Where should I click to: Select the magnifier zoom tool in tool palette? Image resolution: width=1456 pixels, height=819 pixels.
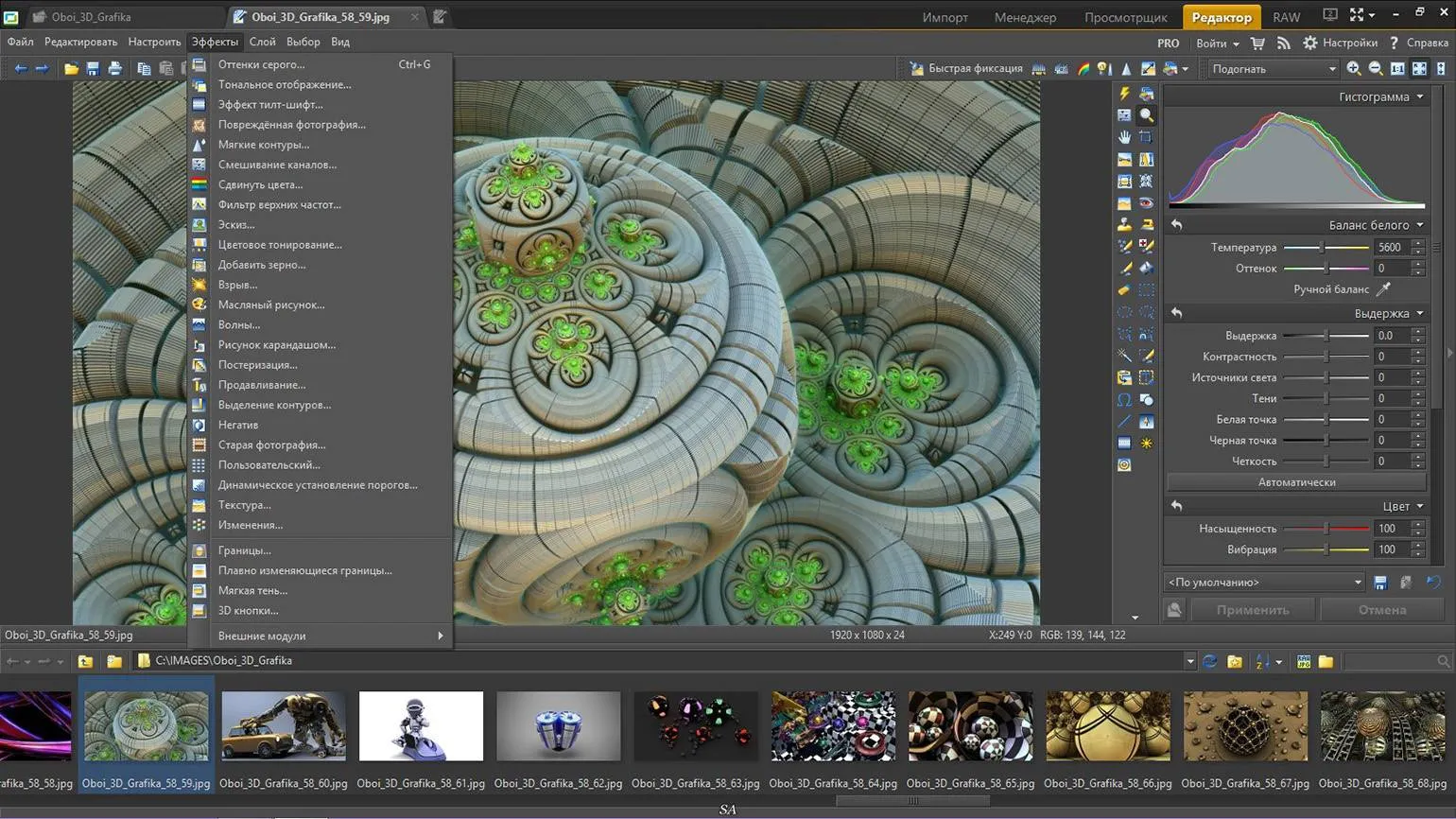tap(1146, 115)
